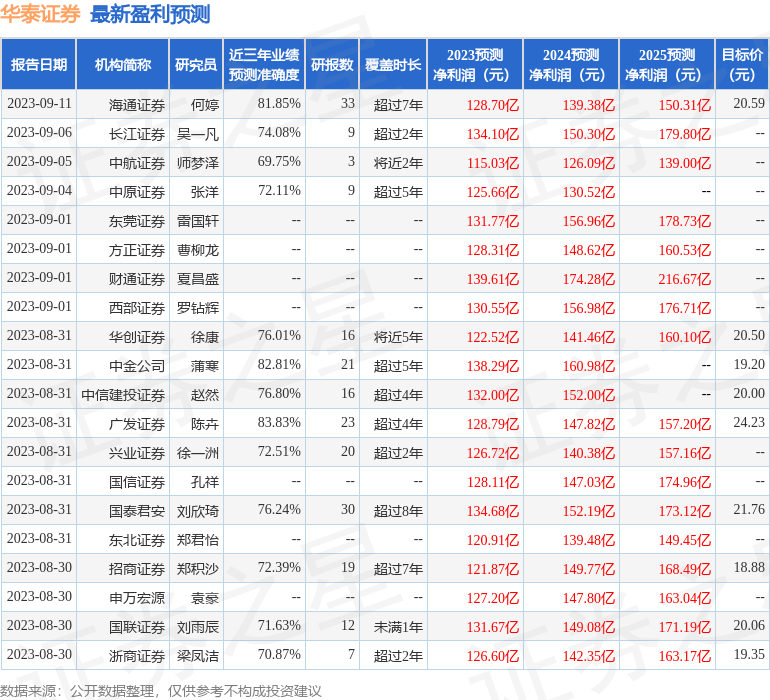Viewport: 770px width, 700px height.
Task: Click 2025 profit 216.67亿
Action: coord(685,279)
